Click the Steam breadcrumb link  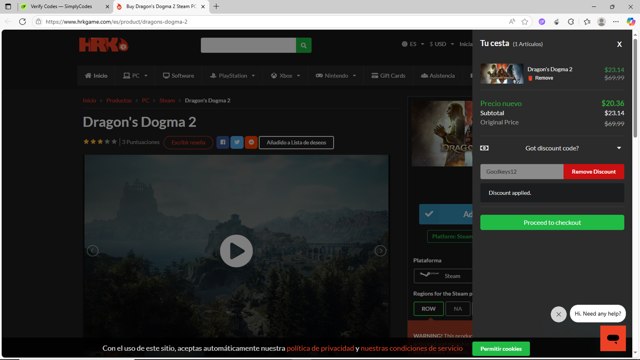click(167, 100)
